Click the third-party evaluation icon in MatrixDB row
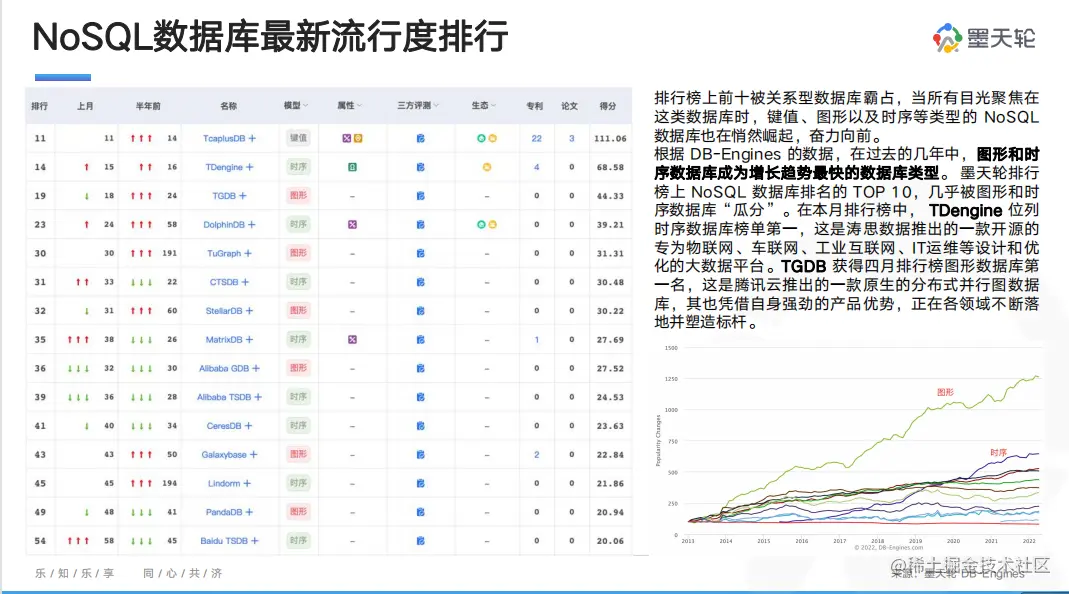 (x=421, y=340)
